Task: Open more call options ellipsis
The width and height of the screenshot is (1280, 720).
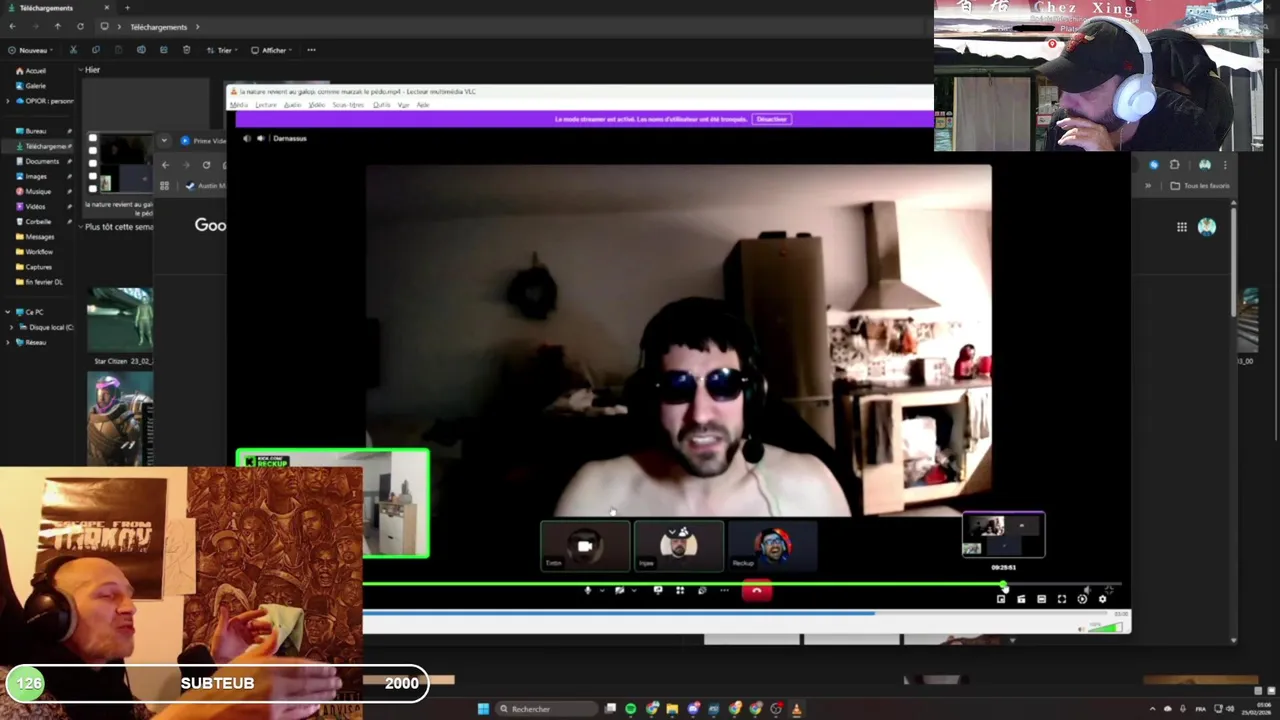Action: pyautogui.click(x=724, y=591)
